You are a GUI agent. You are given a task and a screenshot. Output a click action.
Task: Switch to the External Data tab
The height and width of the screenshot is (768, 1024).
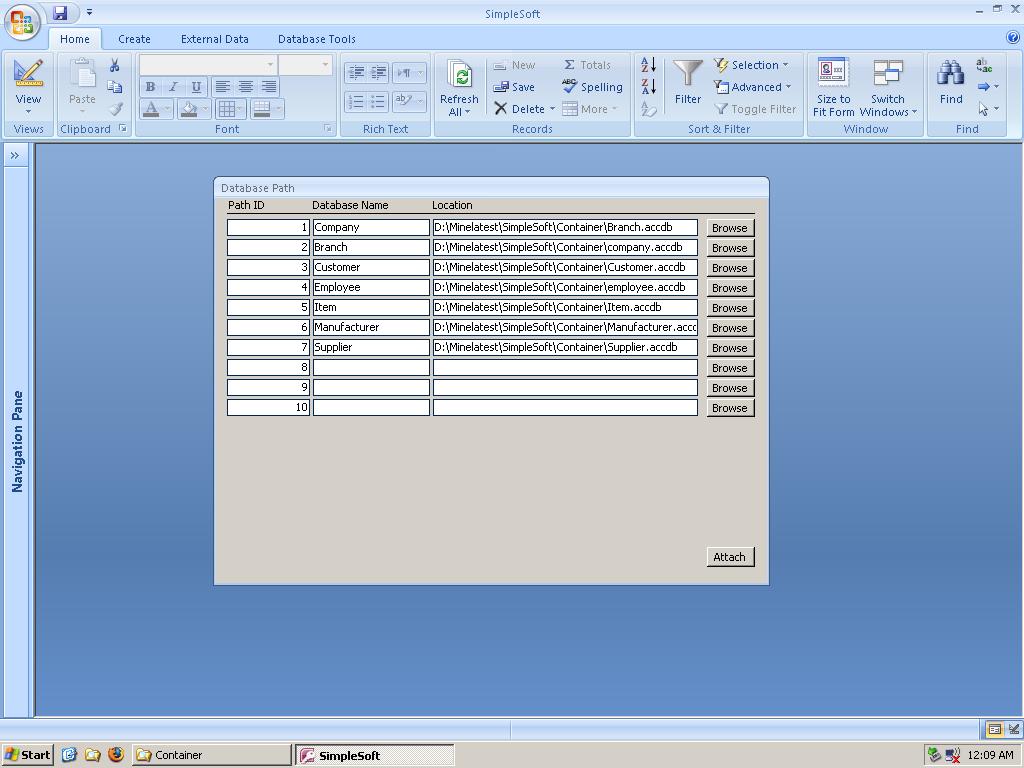214,39
